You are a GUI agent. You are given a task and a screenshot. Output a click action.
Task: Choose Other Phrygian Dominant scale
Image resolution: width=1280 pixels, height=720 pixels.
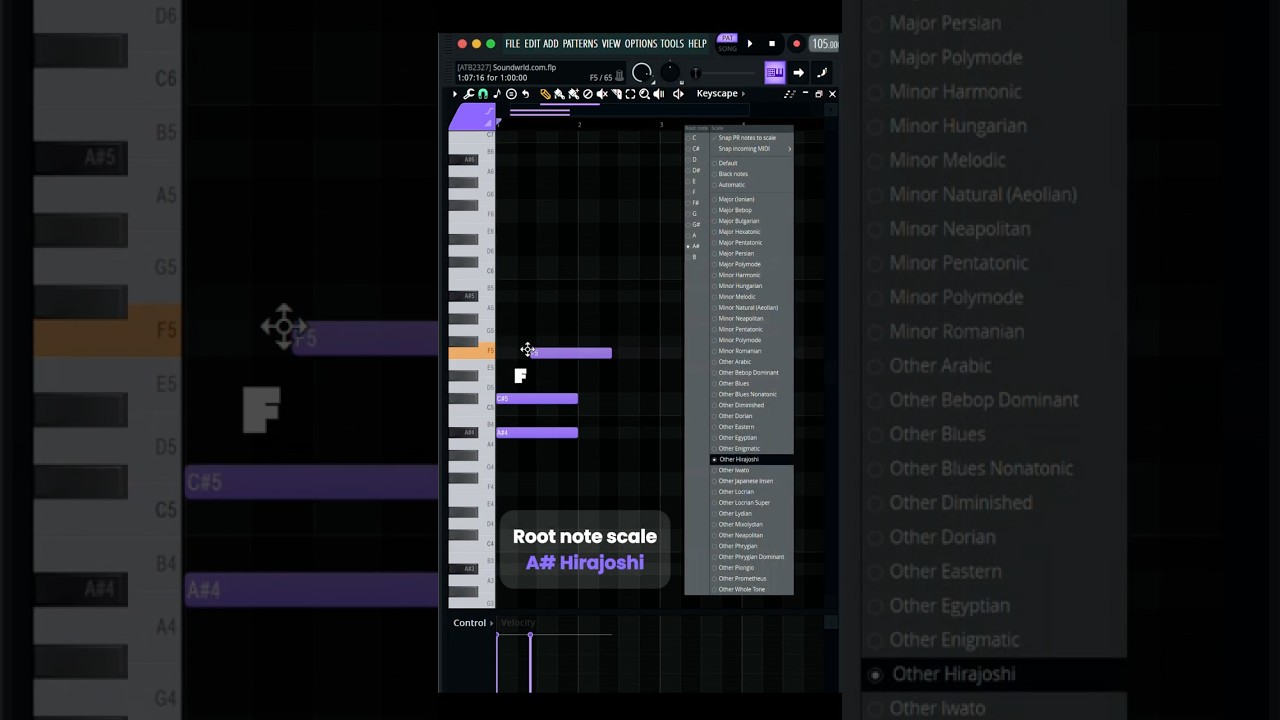[751, 557]
